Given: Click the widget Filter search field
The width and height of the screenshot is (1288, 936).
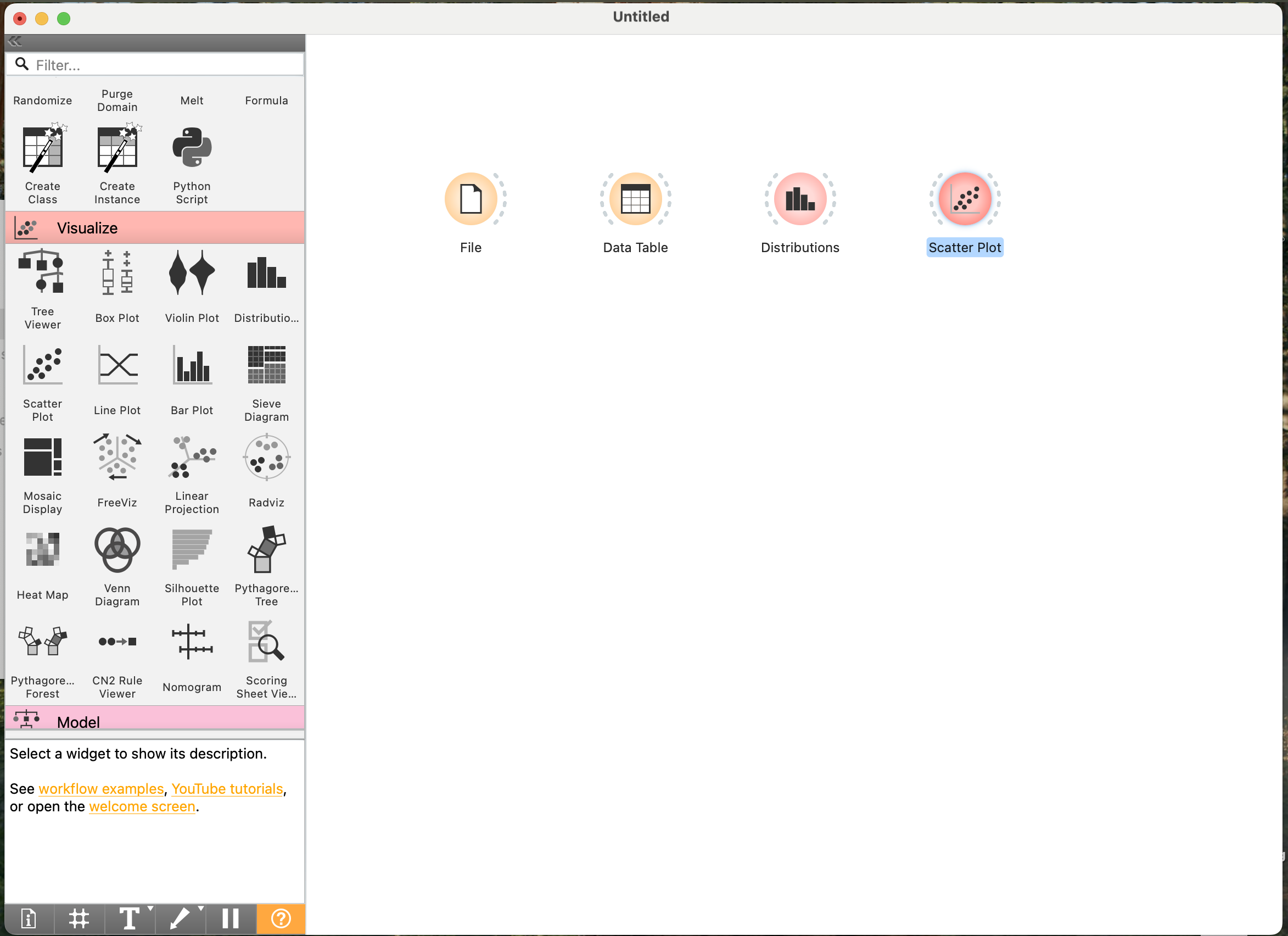Looking at the screenshot, I should [165, 65].
